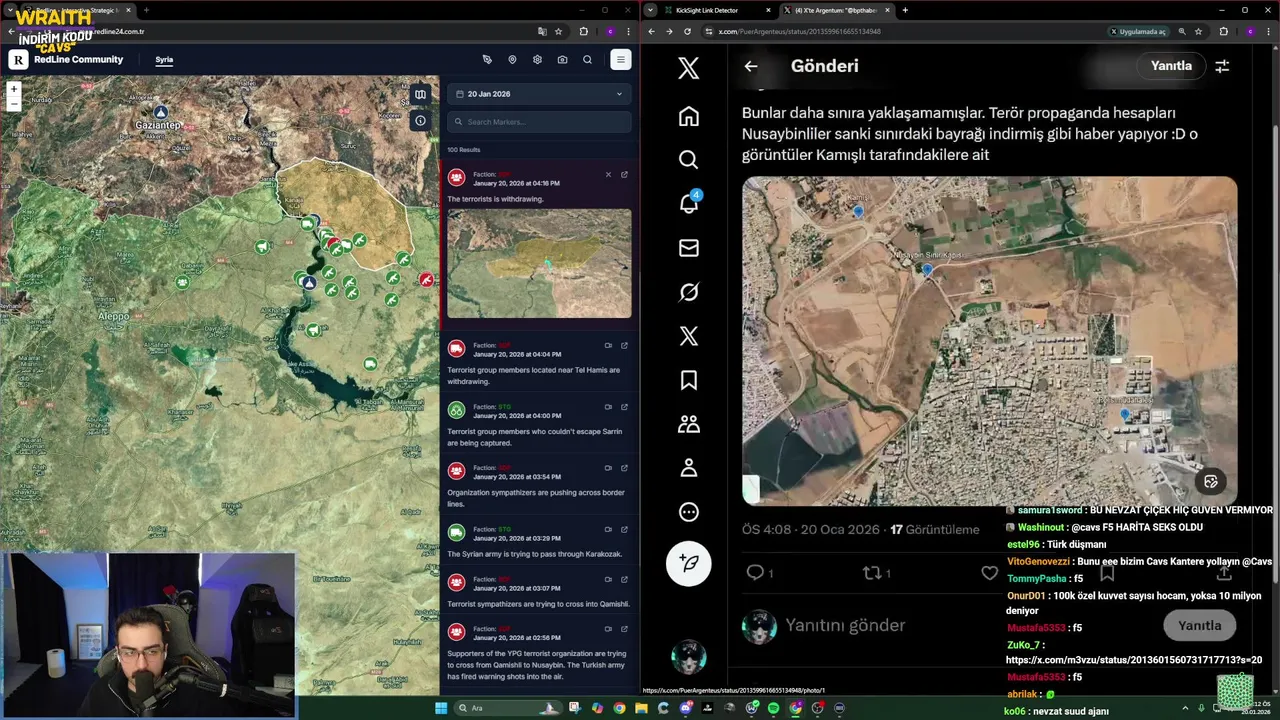The width and height of the screenshot is (1280, 720).
Task: Expand the tab search chevron in right browser
Action: (x=651, y=10)
